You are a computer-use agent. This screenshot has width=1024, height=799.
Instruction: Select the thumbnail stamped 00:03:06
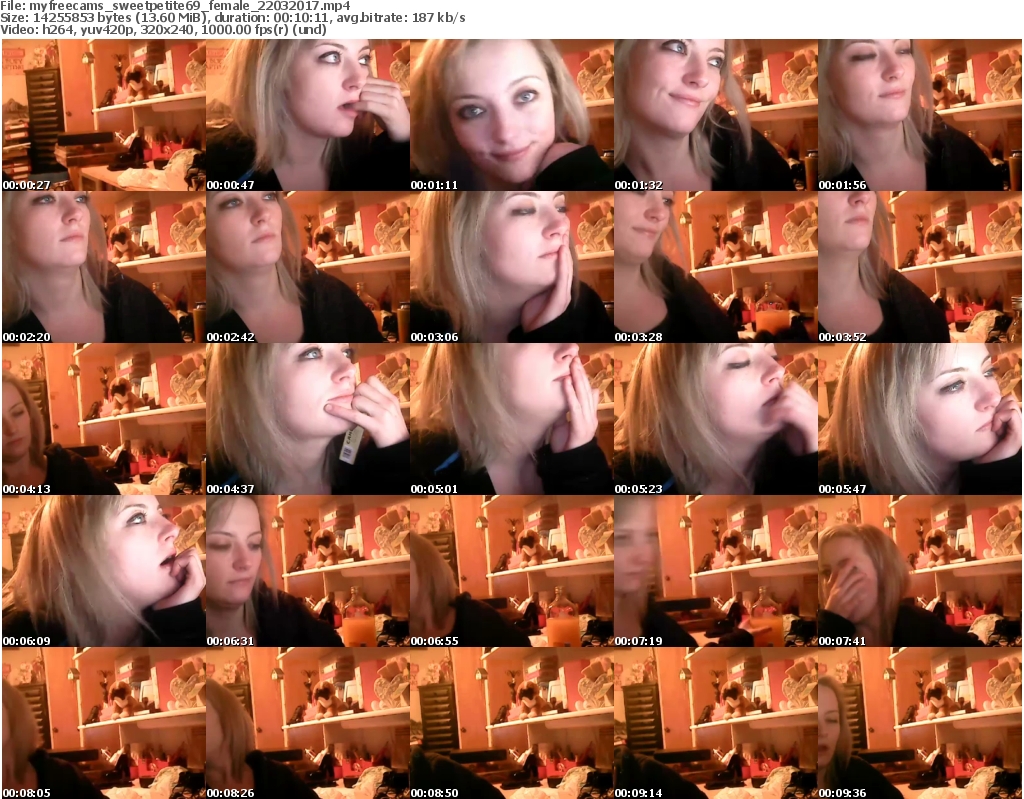coord(512,267)
